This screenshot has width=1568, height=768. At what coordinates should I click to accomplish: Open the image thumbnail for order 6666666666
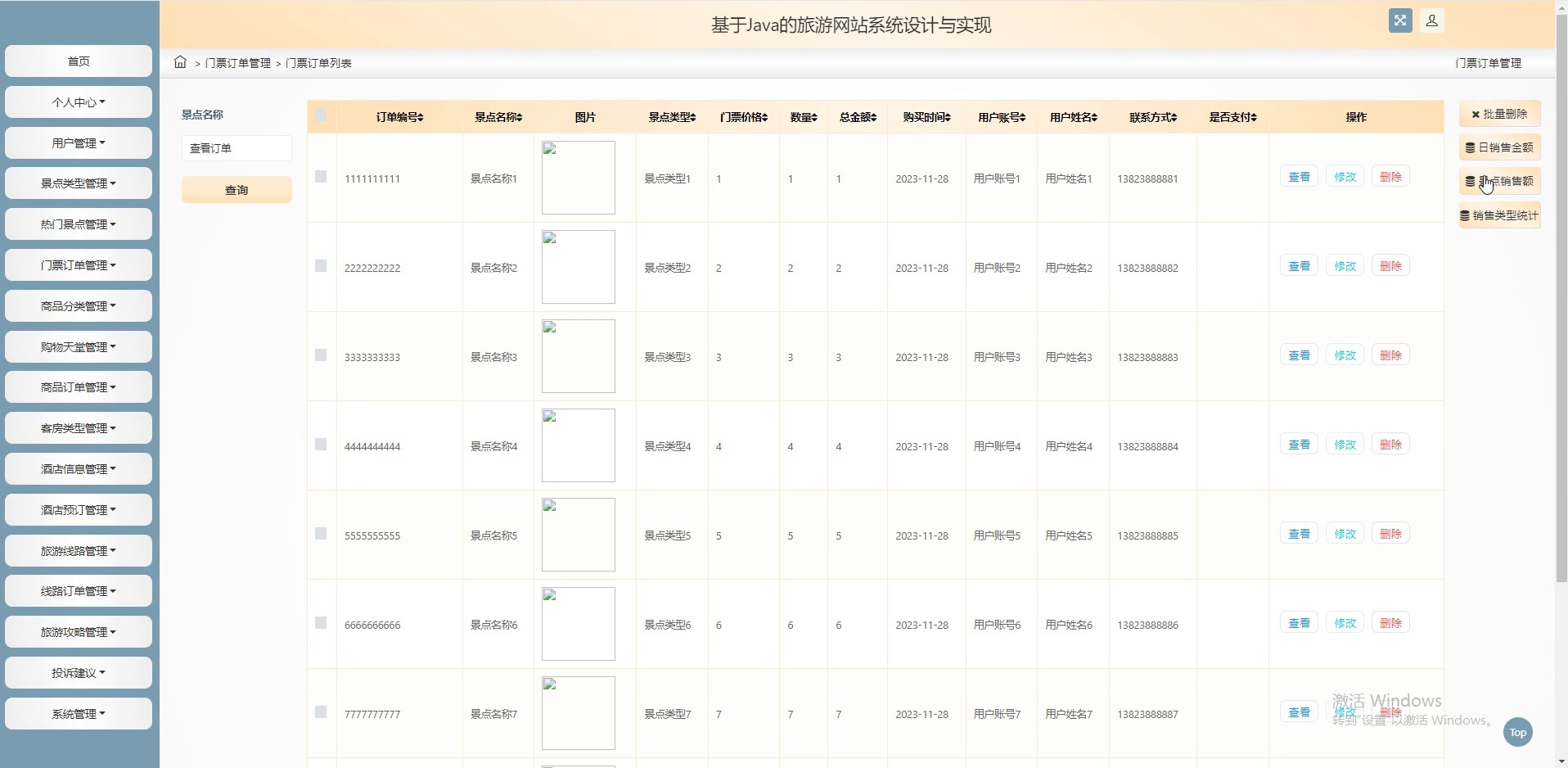click(x=579, y=624)
